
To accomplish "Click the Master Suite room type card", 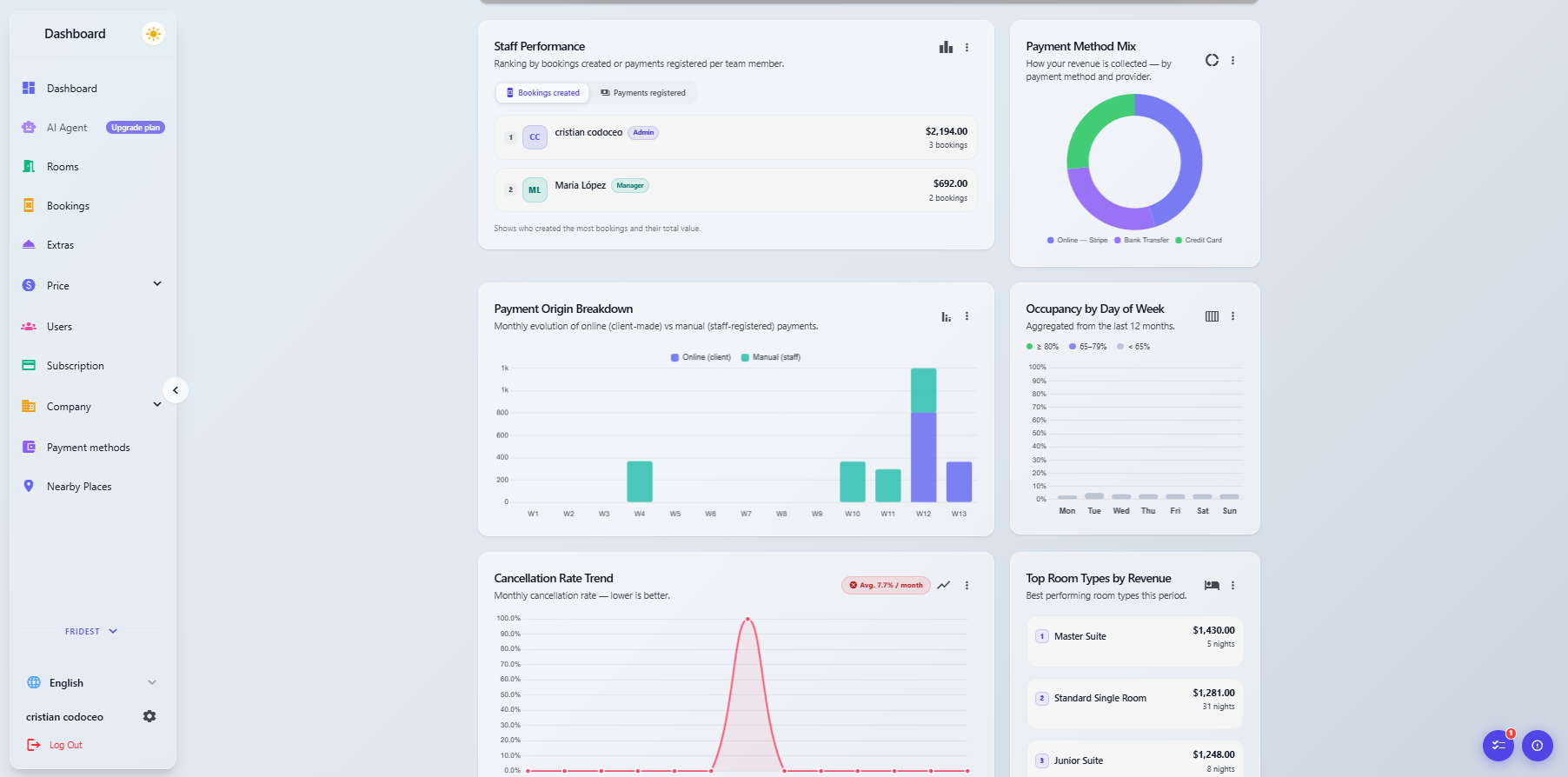I will click(1135, 641).
